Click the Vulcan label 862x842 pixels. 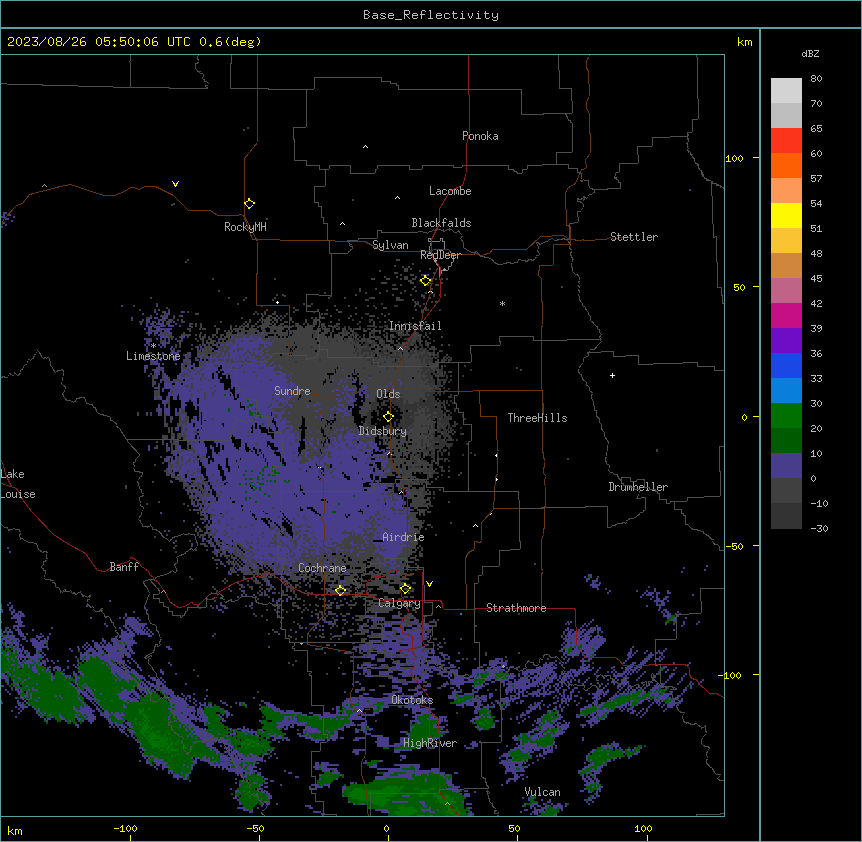point(543,792)
